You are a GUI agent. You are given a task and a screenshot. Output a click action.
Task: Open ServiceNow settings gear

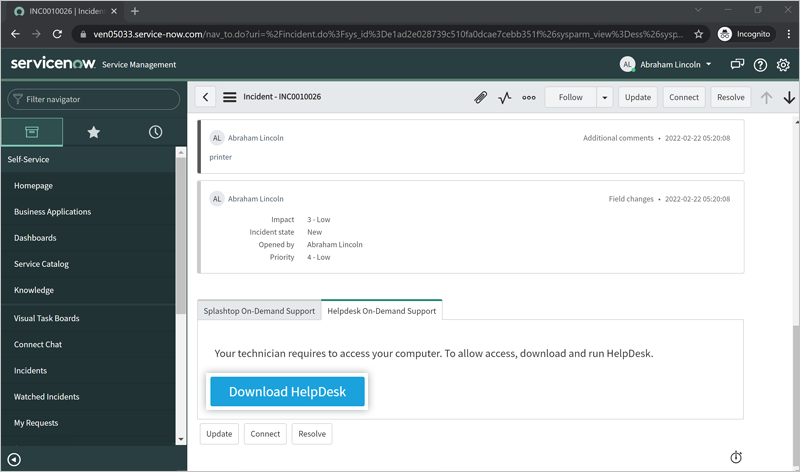[783, 65]
